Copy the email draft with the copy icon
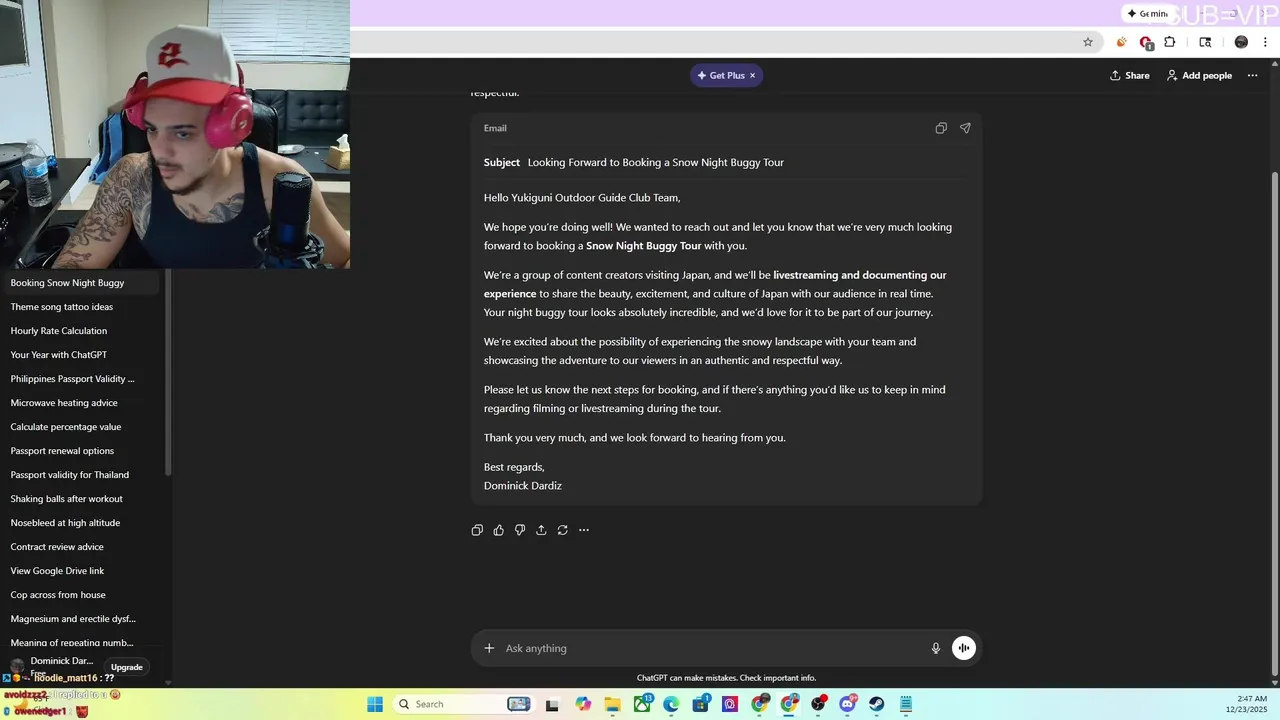Viewport: 1280px width, 720px height. (x=941, y=128)
